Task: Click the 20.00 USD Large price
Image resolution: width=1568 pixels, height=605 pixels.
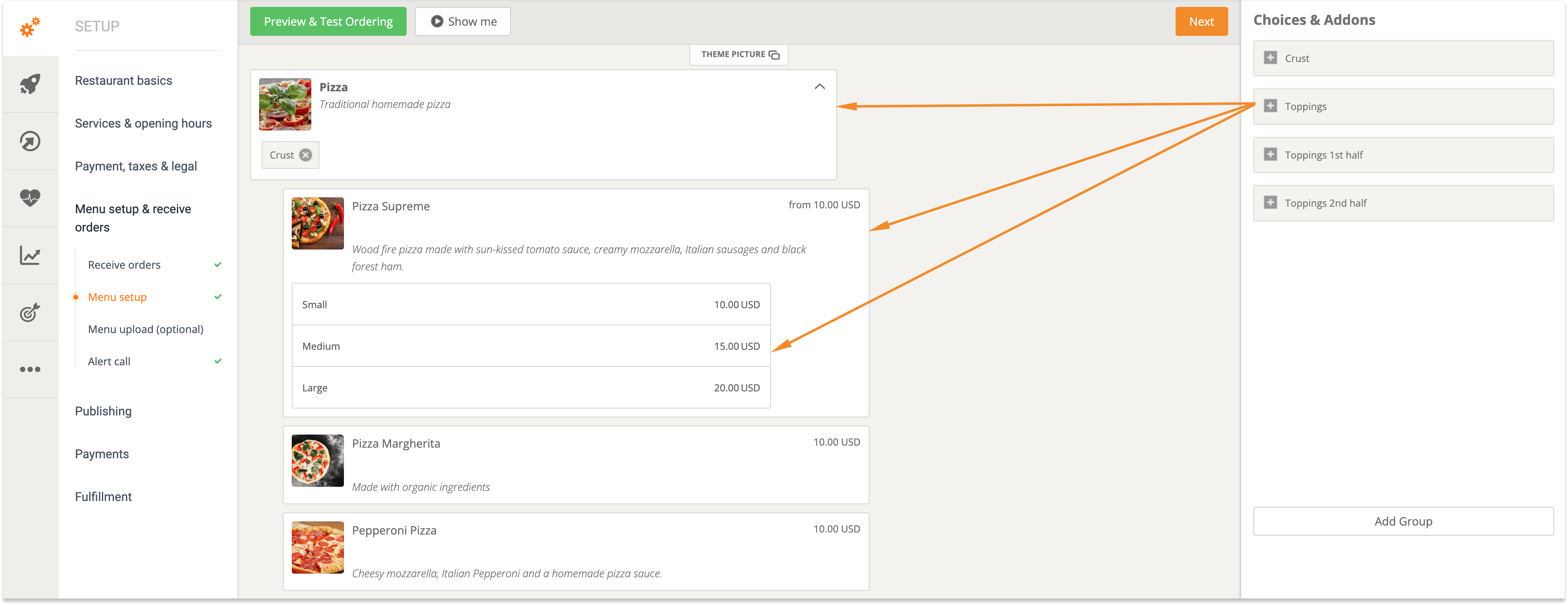Action: point(736,387)
